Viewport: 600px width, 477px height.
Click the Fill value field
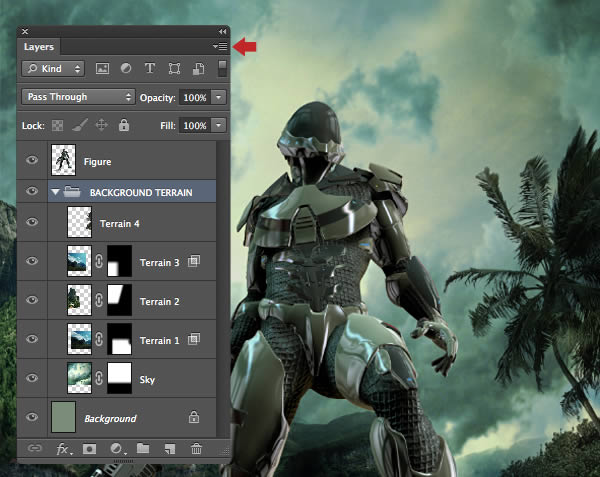(x=195, y=125)
